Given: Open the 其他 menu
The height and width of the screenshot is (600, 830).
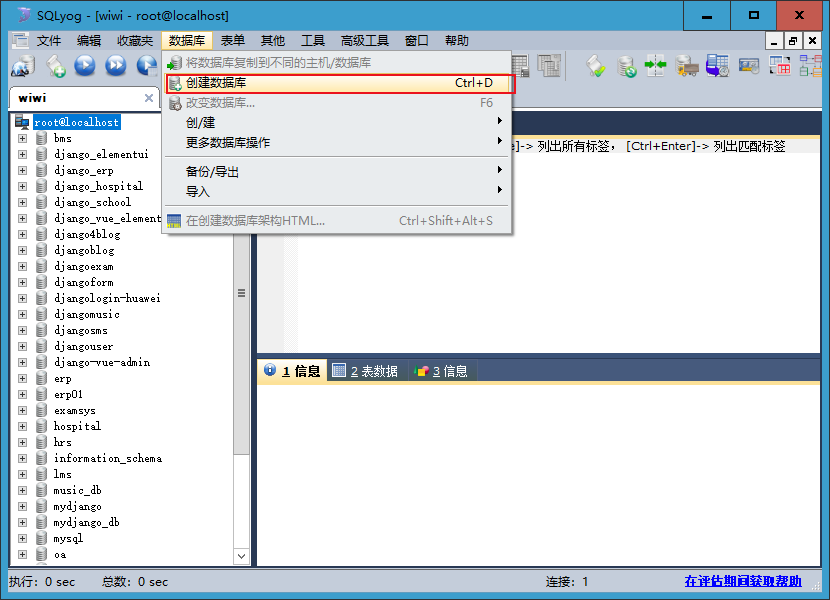Looking at the screenshot, I should tap(273, 41).
